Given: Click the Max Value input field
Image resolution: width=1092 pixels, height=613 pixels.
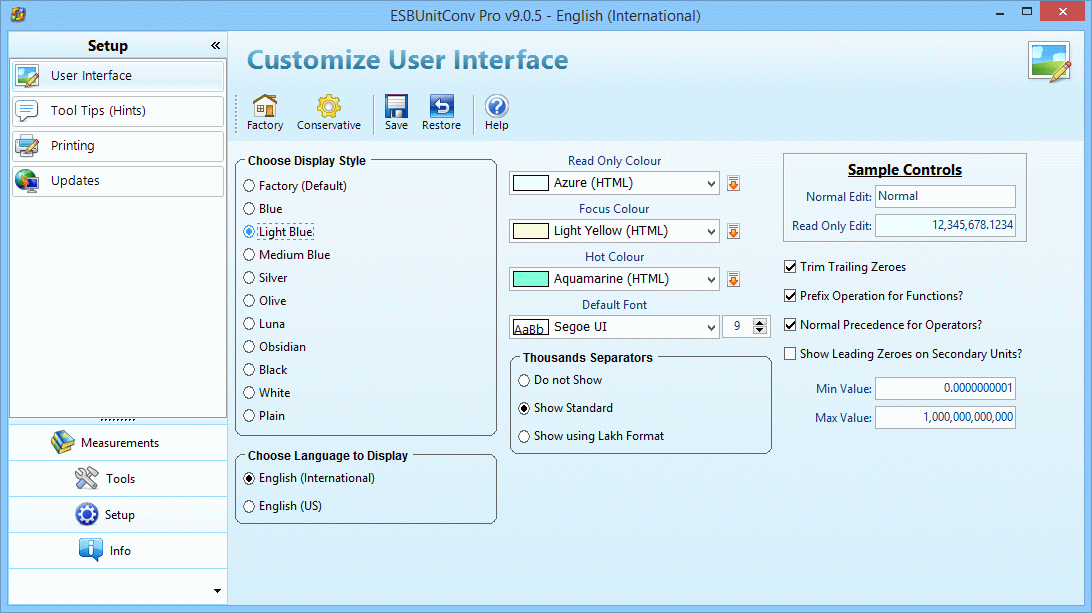Looking at the screenshot, I should pyautogui.click(x=945, y=417).
